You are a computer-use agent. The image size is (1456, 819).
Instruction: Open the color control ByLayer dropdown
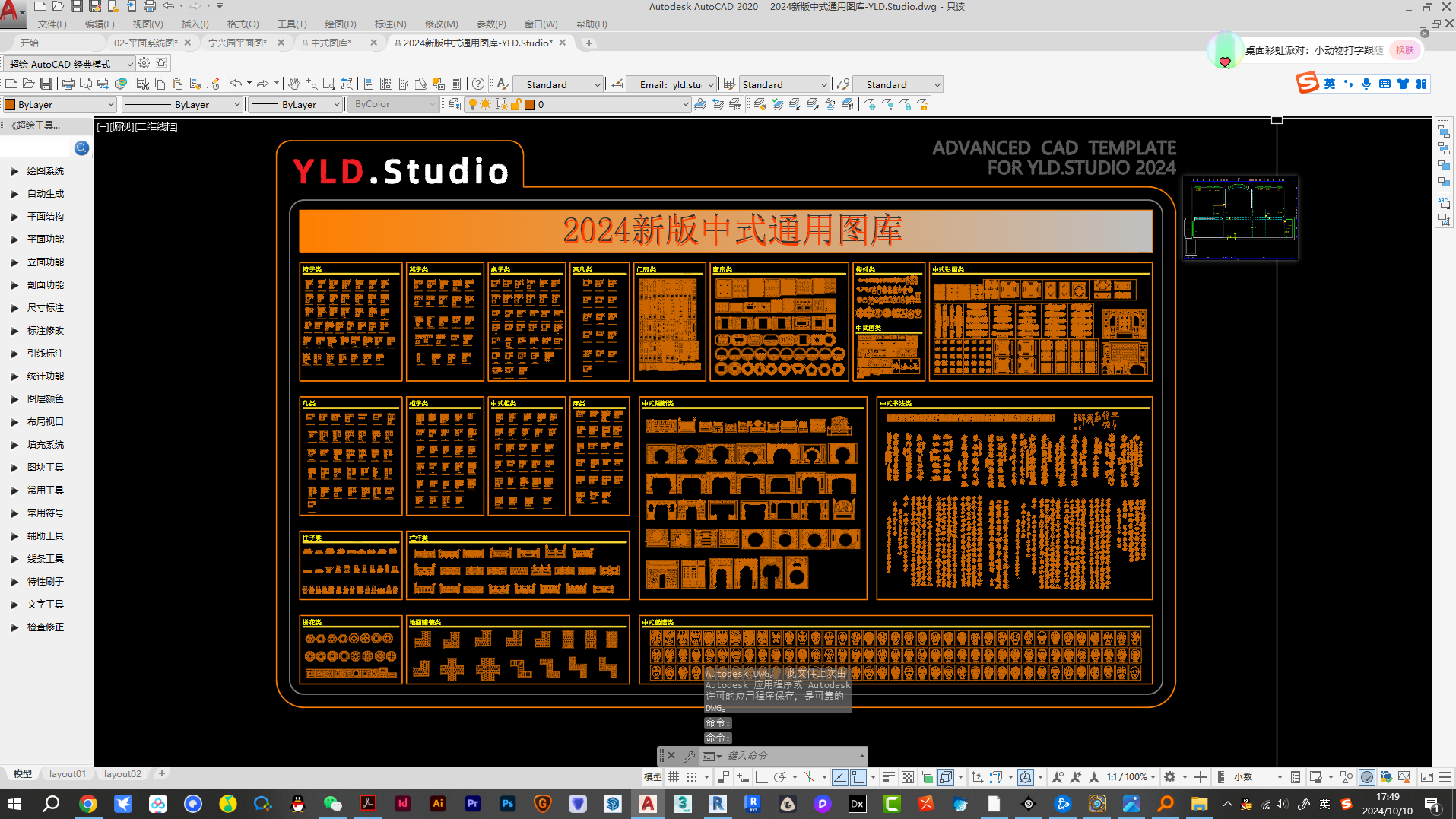pyautogui.click(x=60, y=104)
